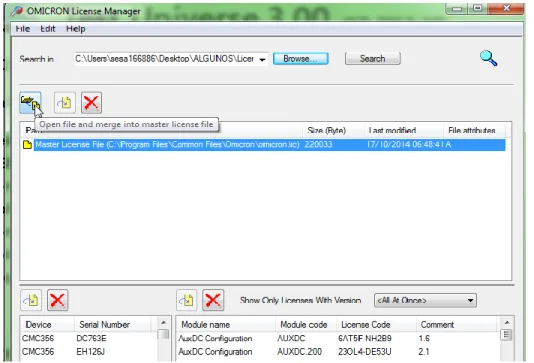Click the copy icon above the Device list
534x363 pixels.
(x=31, y=300)
